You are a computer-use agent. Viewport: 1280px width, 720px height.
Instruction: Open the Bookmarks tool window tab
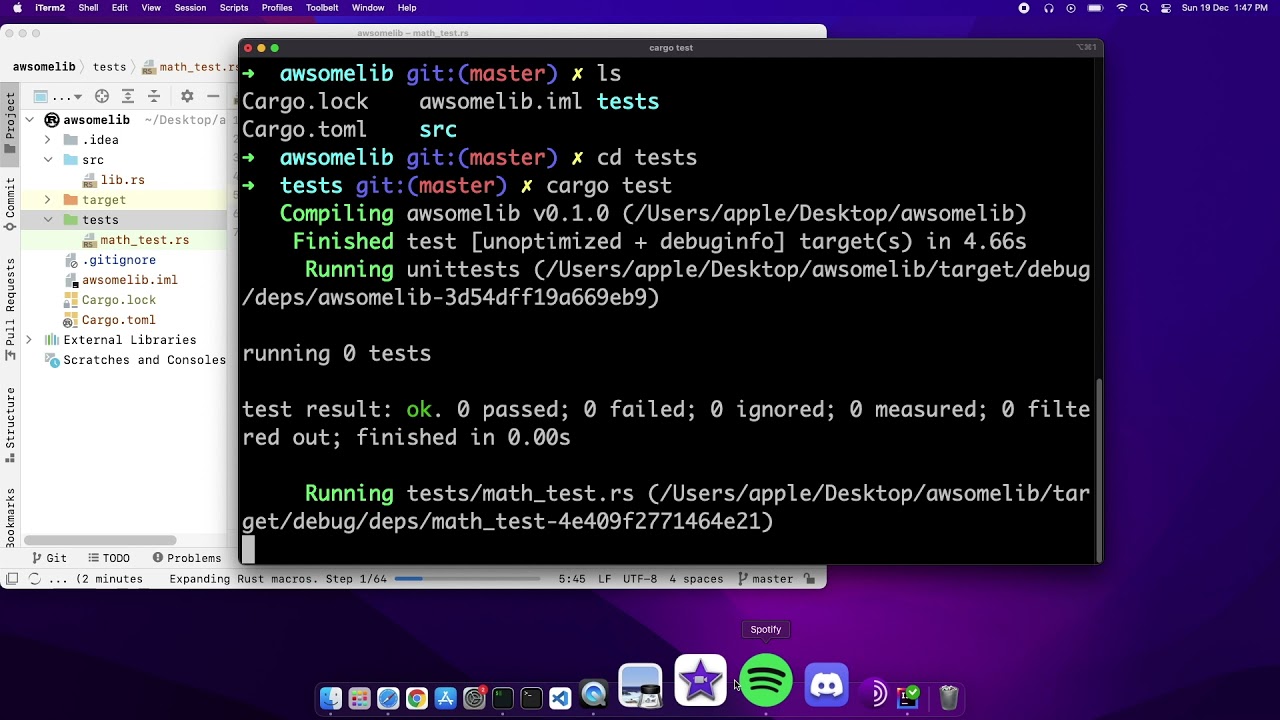point(10,518)
